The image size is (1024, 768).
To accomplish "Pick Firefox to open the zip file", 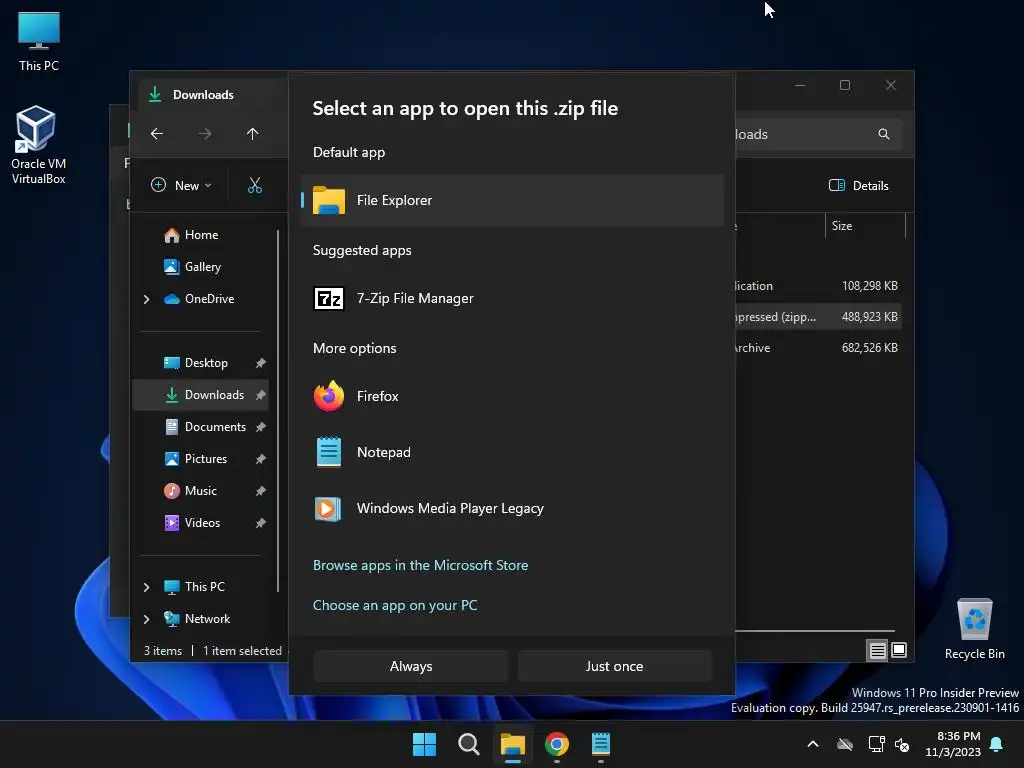I will click(512, 396).
